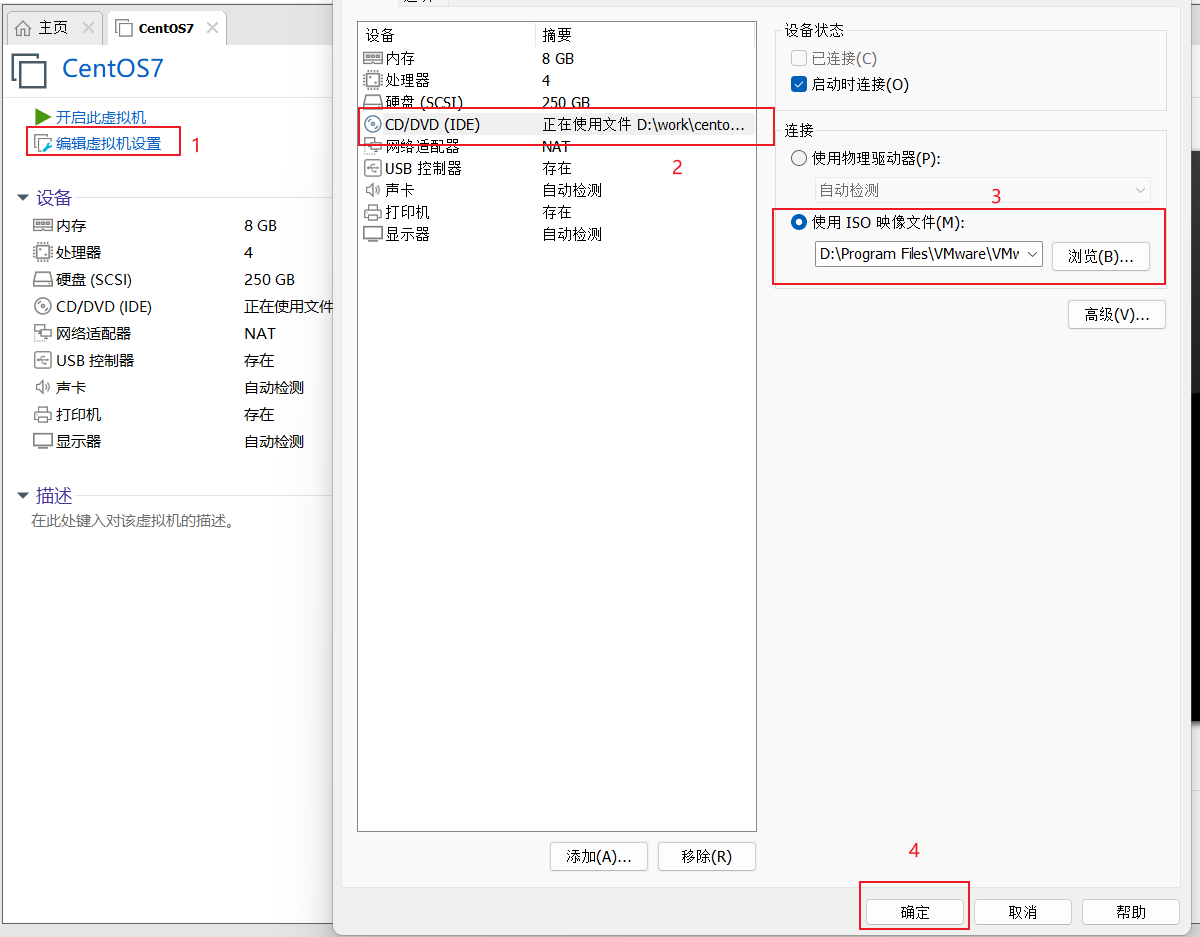Collapse the 设备 section in left panel

pos(23,198)
